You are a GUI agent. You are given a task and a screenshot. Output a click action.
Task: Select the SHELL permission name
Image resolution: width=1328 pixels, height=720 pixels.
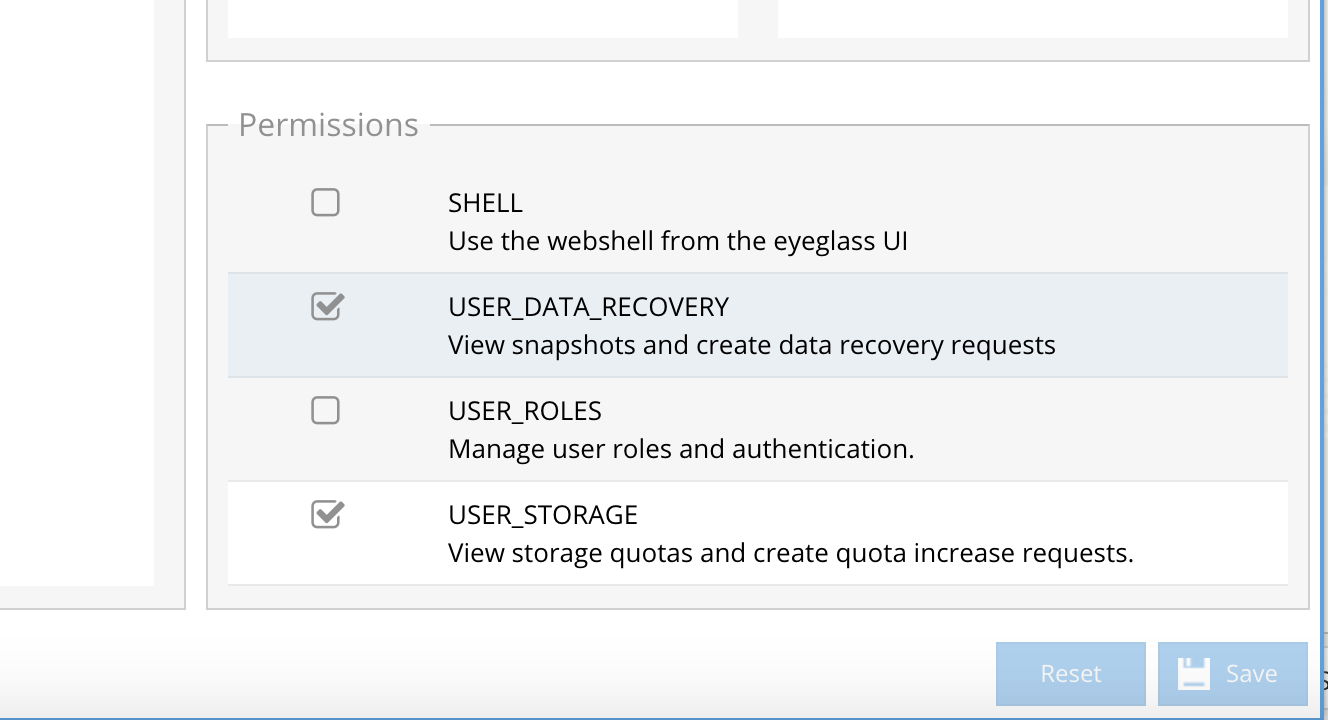(x=485, y=203)
